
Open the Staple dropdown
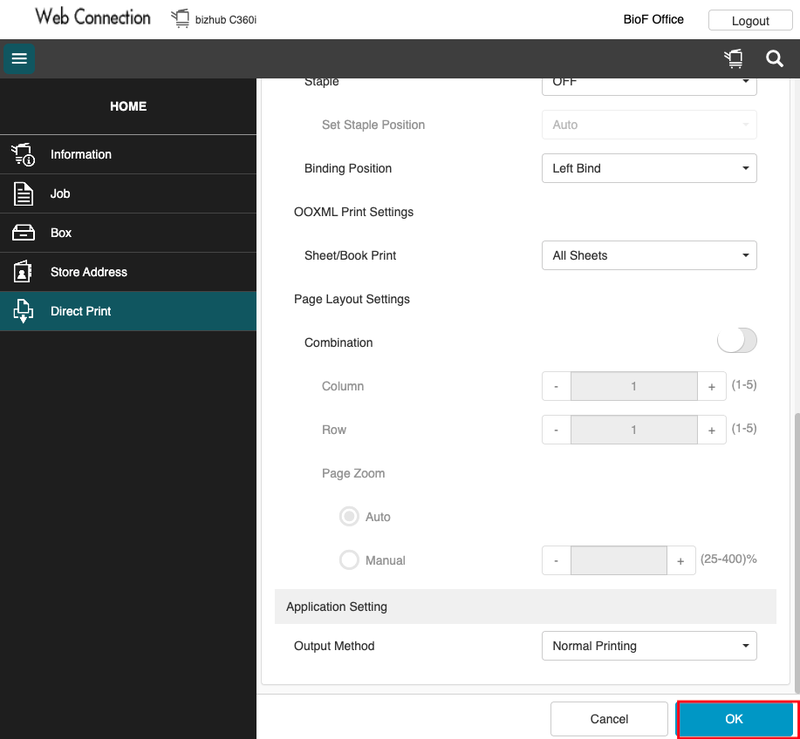(649, 86)
